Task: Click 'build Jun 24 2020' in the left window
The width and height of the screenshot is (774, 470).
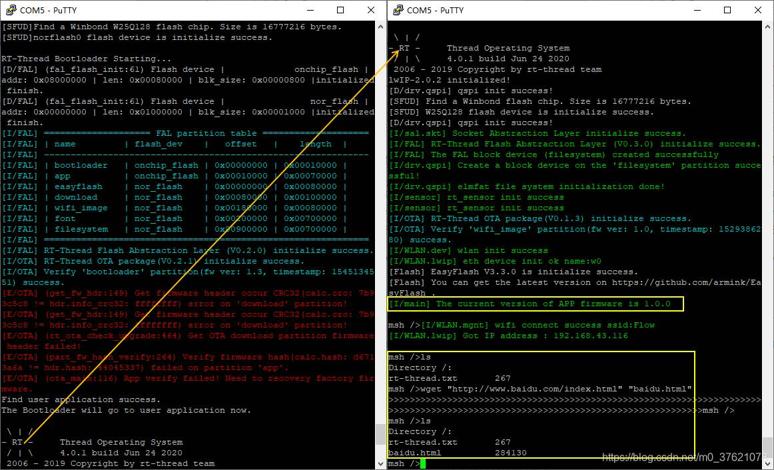Action: (137, 453)
